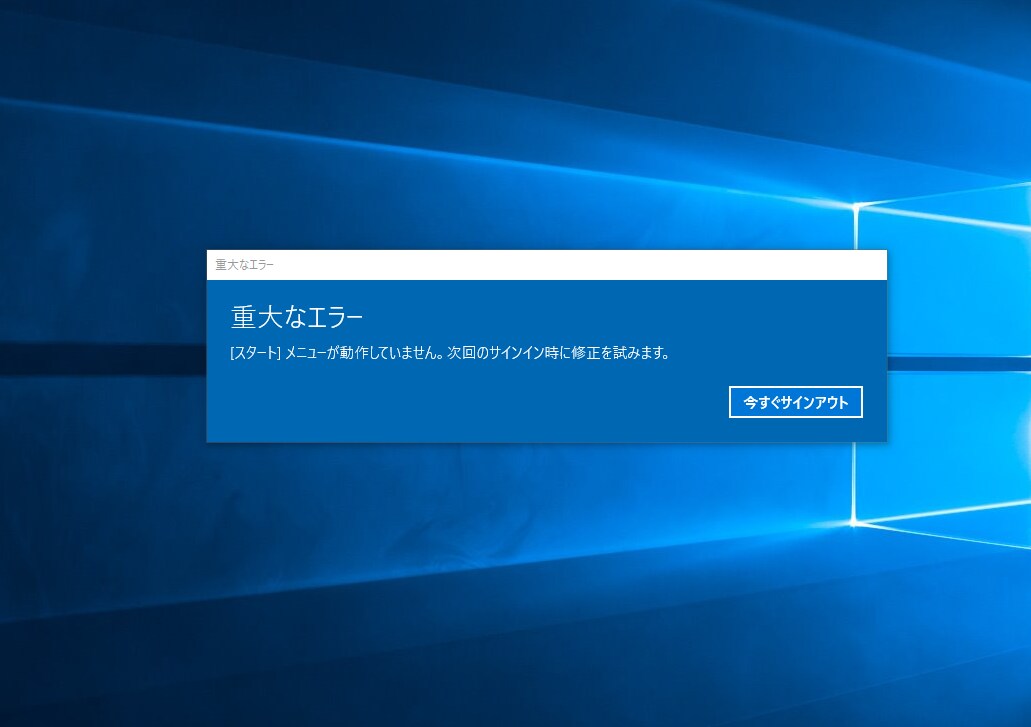The height and width of the screenshot is (727, 1031).
Task: Click dark horizontal band left of dialog
Action: [102, 359]
